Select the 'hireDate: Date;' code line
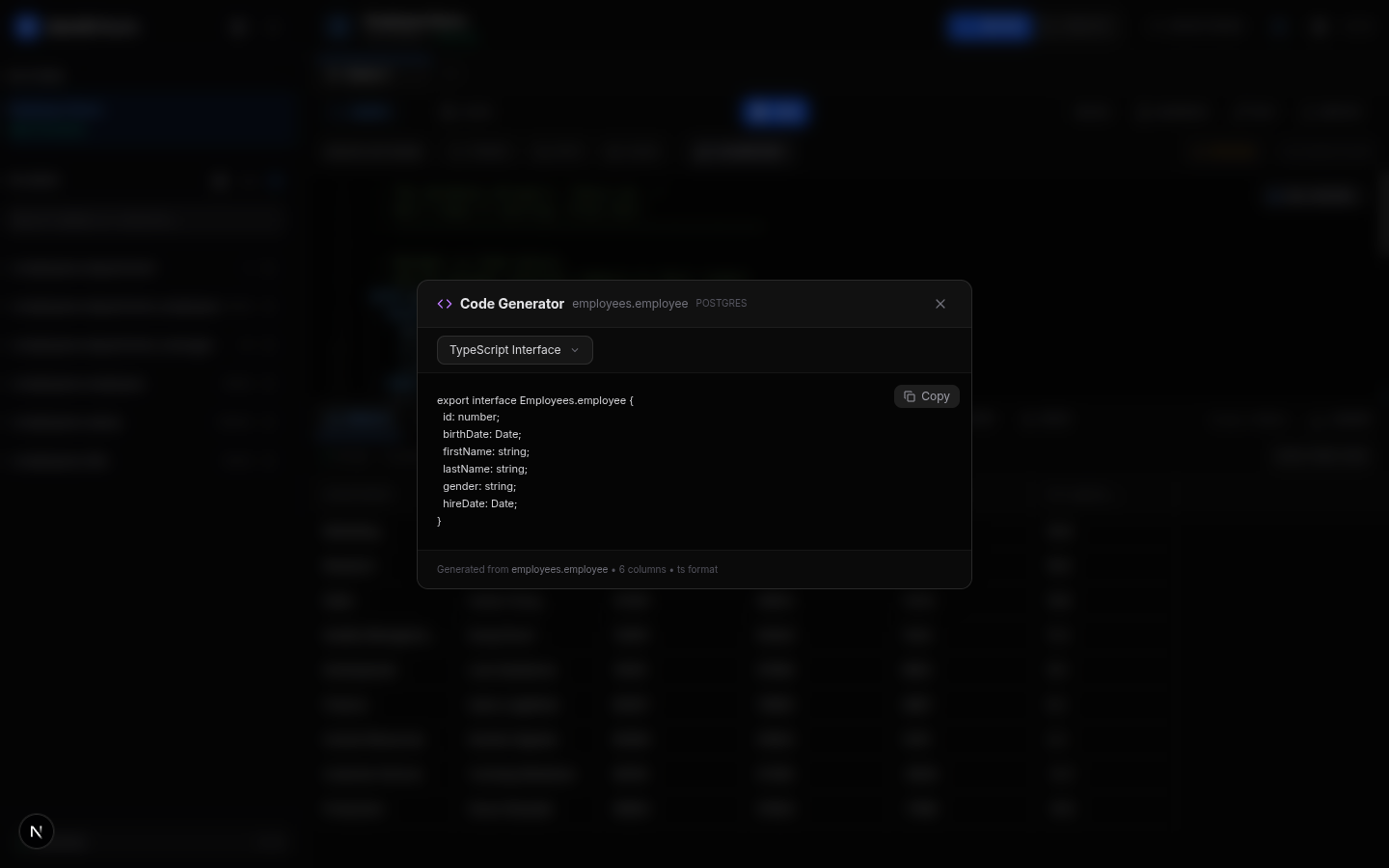This screenshot has width=1389, height=868. pyautogui.click(x=480, y=504)
